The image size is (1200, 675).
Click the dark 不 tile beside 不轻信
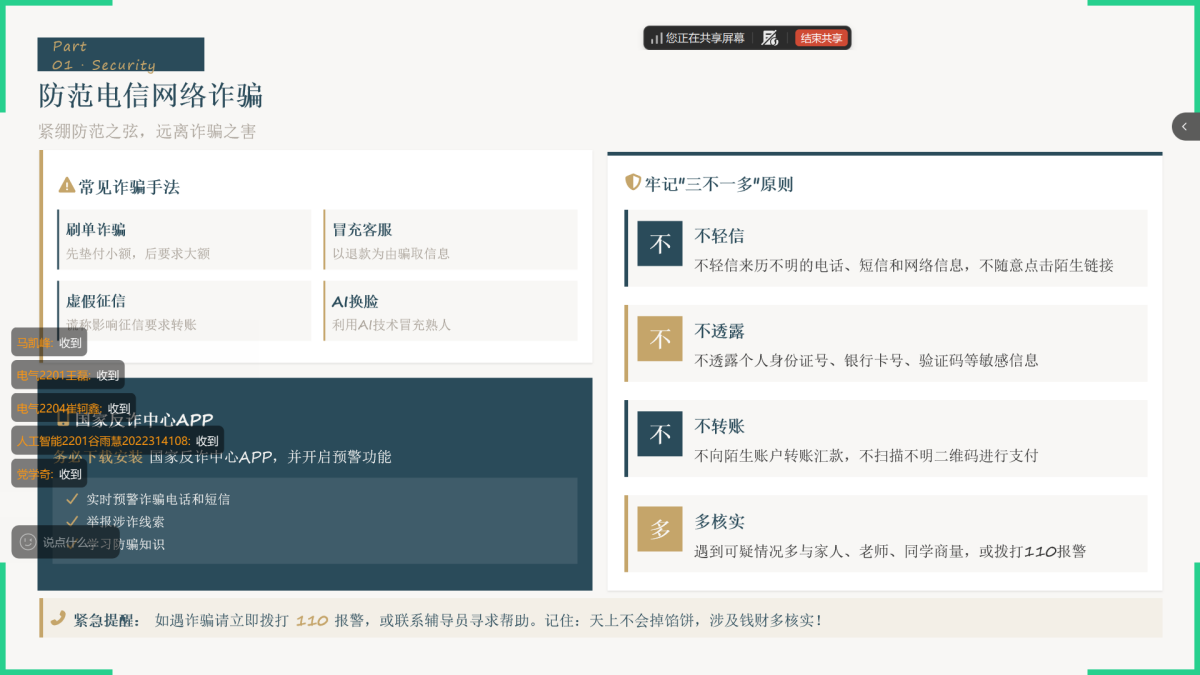tap(660, 243)
